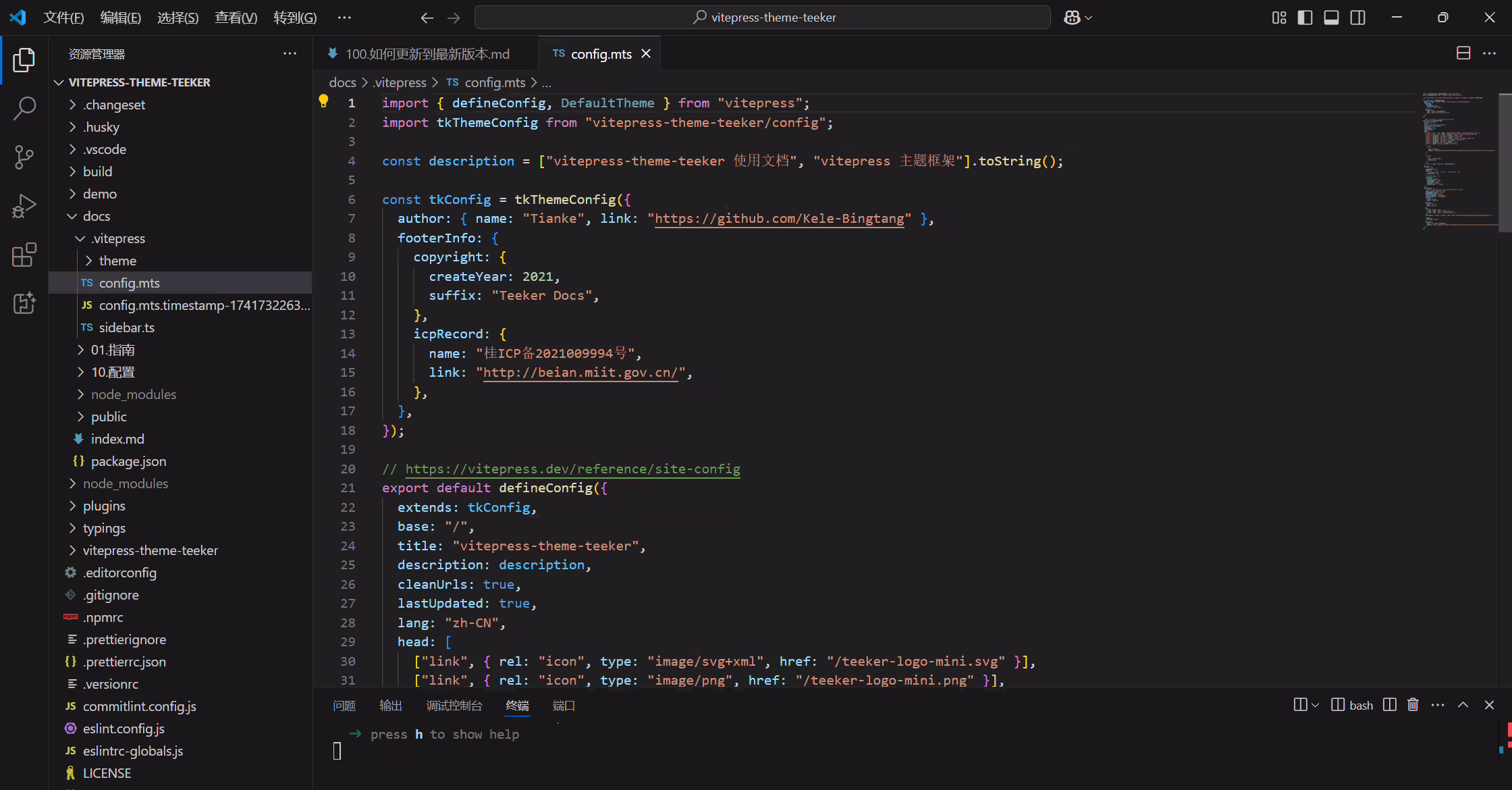Split the editor layout icon
The height and width of the screenshot is (790, 1512).
[1463, 53]
